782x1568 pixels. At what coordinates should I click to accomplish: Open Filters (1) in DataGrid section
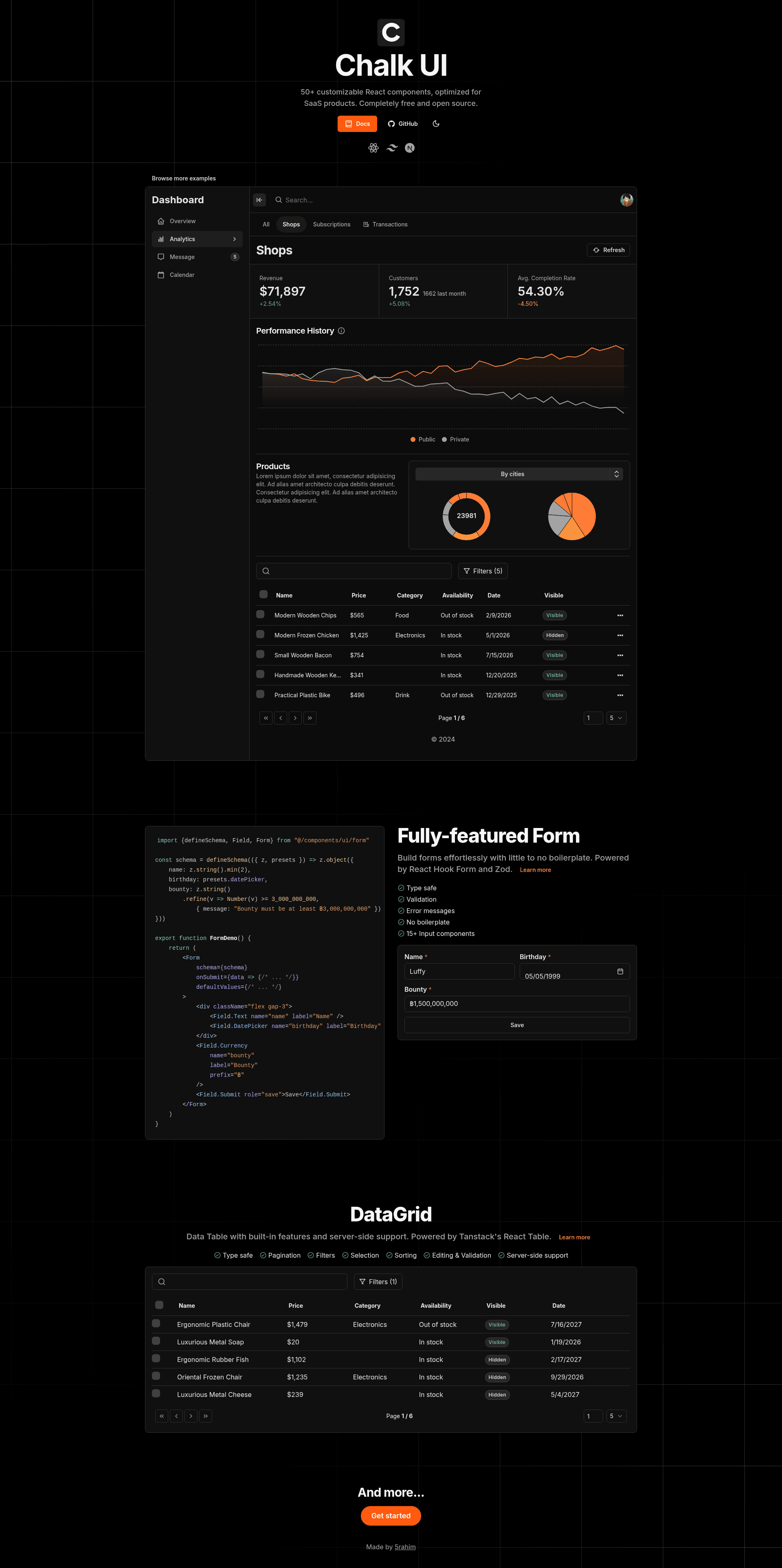pyautogui.click(x=378, y=1282)
